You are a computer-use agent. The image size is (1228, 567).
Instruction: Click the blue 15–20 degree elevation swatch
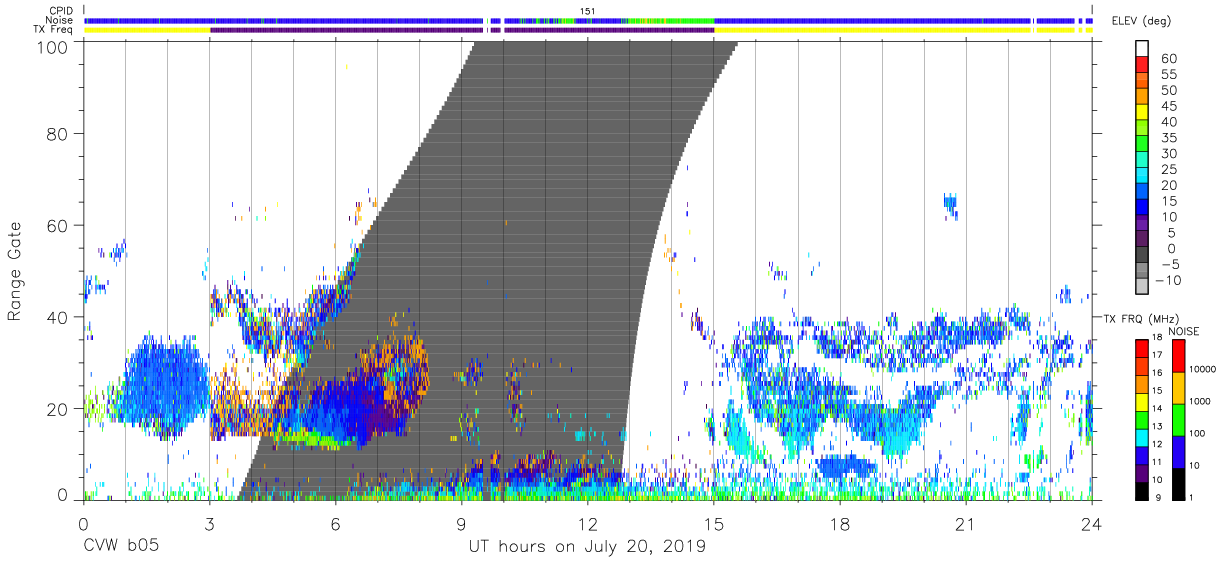point(1142,191)
